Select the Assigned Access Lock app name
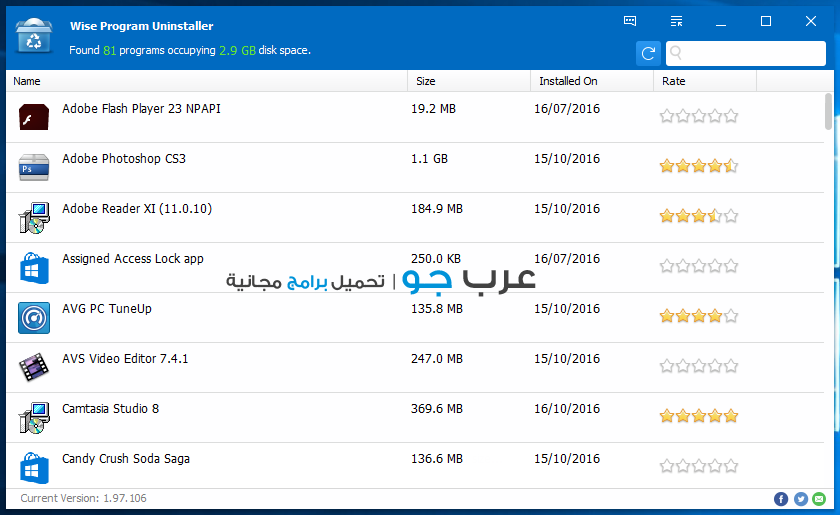 [x=133, y=259]
